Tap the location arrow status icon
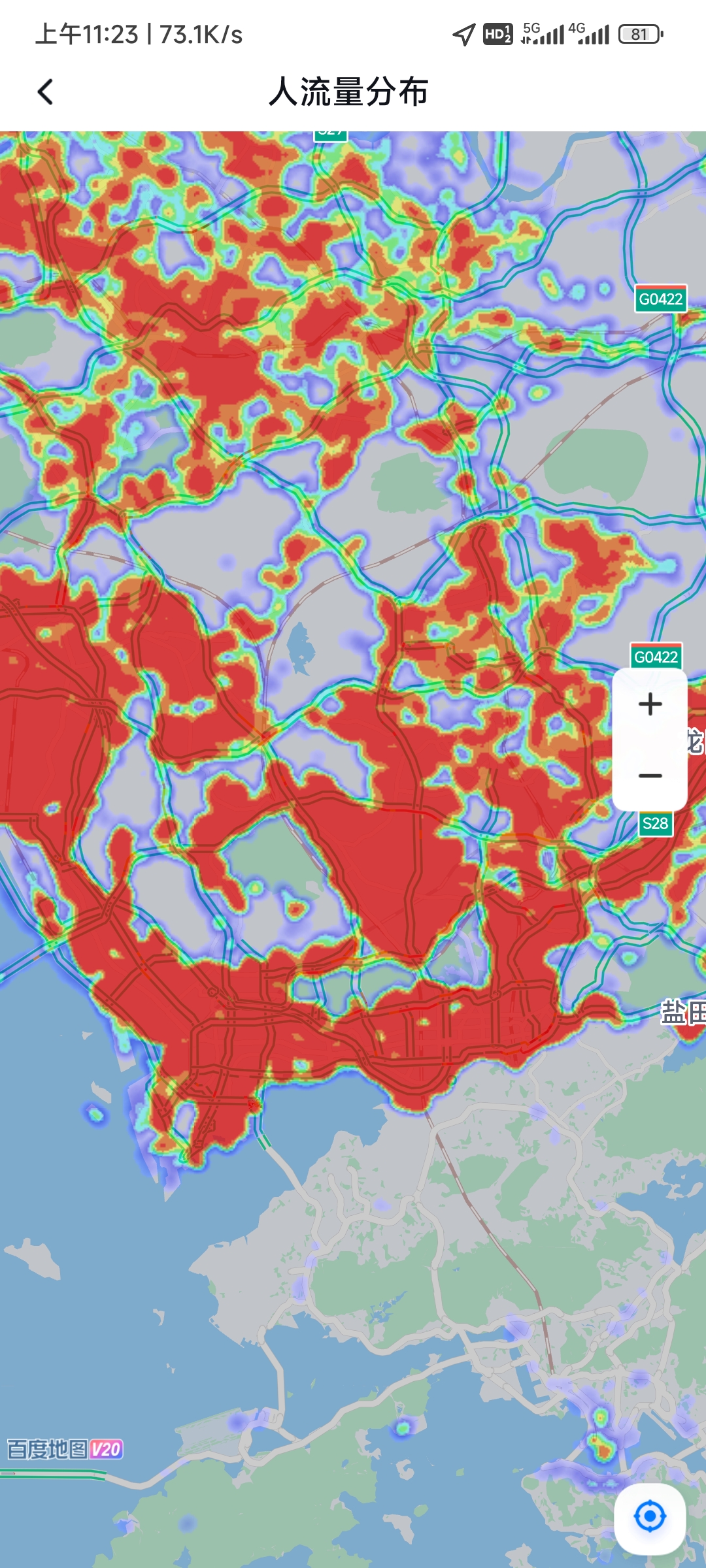The width and height of the screenshot is (706, 1568). pos(464,34)
